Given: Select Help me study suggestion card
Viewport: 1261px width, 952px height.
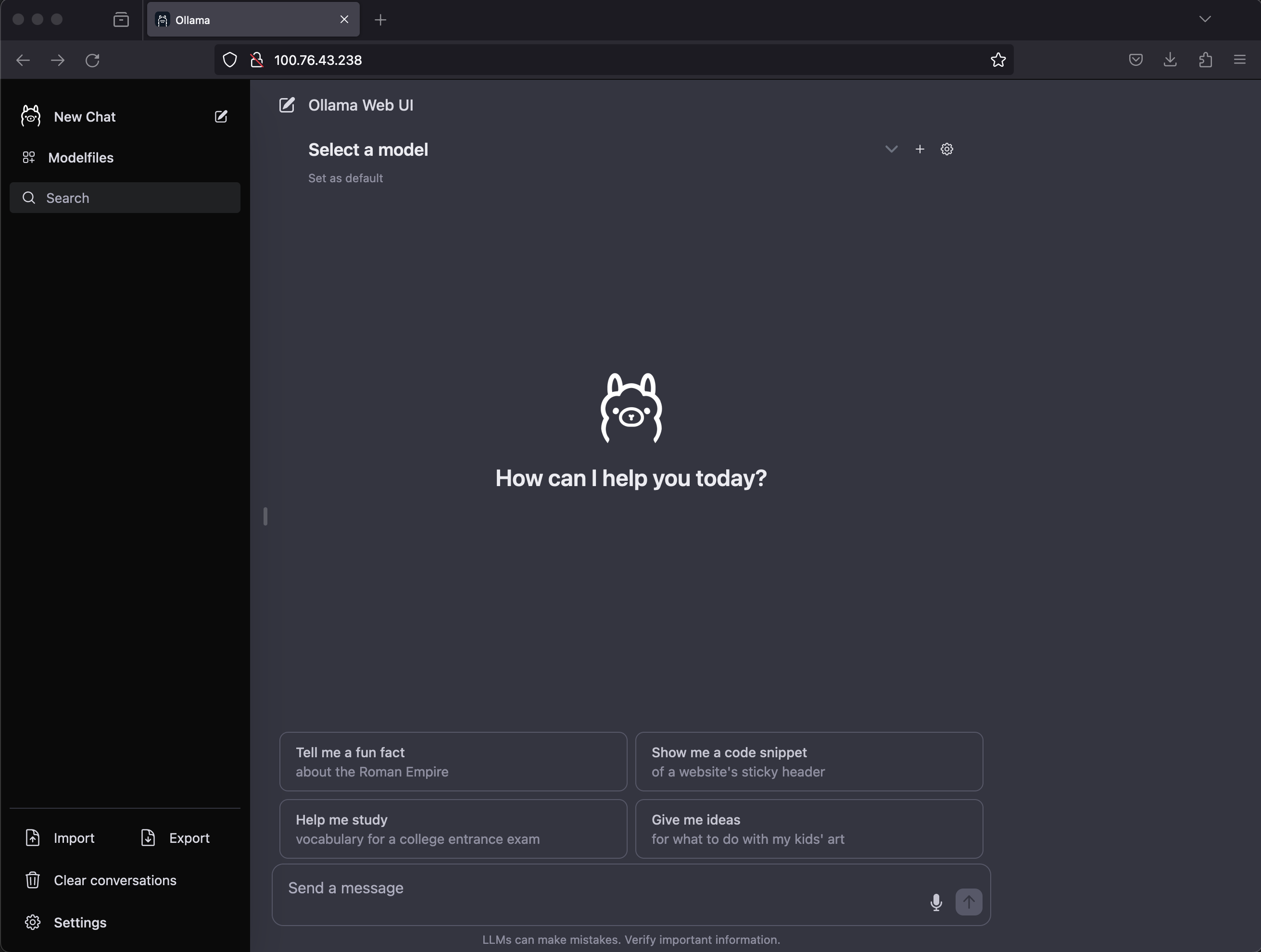Looking at the screenshot, I should (453, 829).
